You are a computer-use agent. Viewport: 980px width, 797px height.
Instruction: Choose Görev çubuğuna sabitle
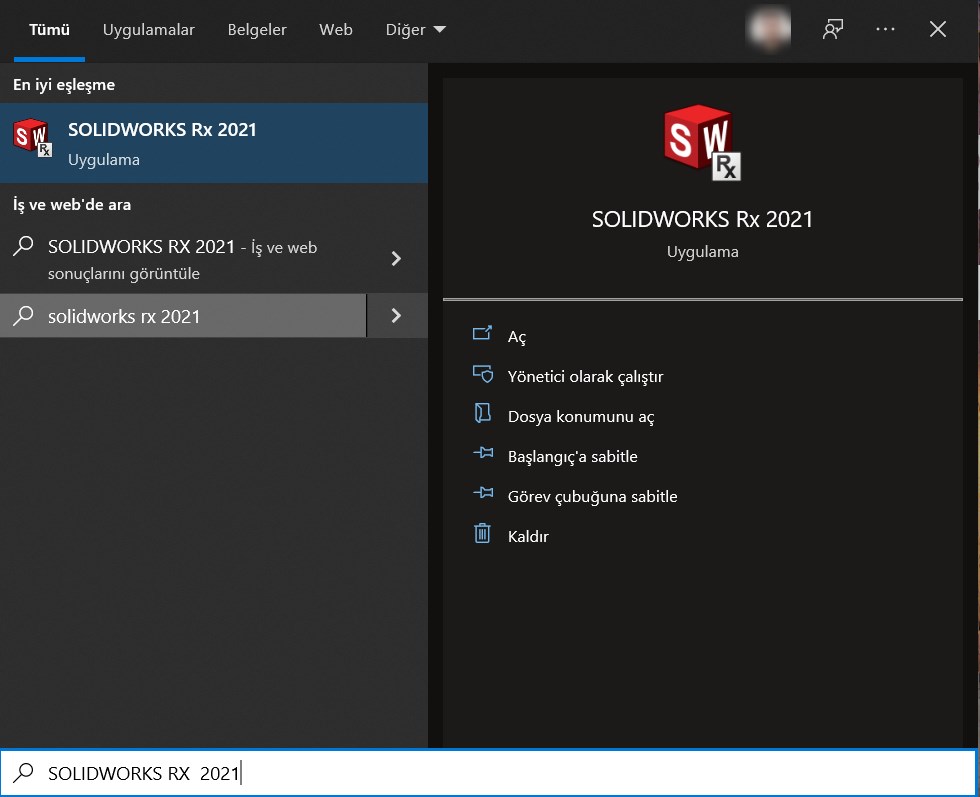point(592,496)
